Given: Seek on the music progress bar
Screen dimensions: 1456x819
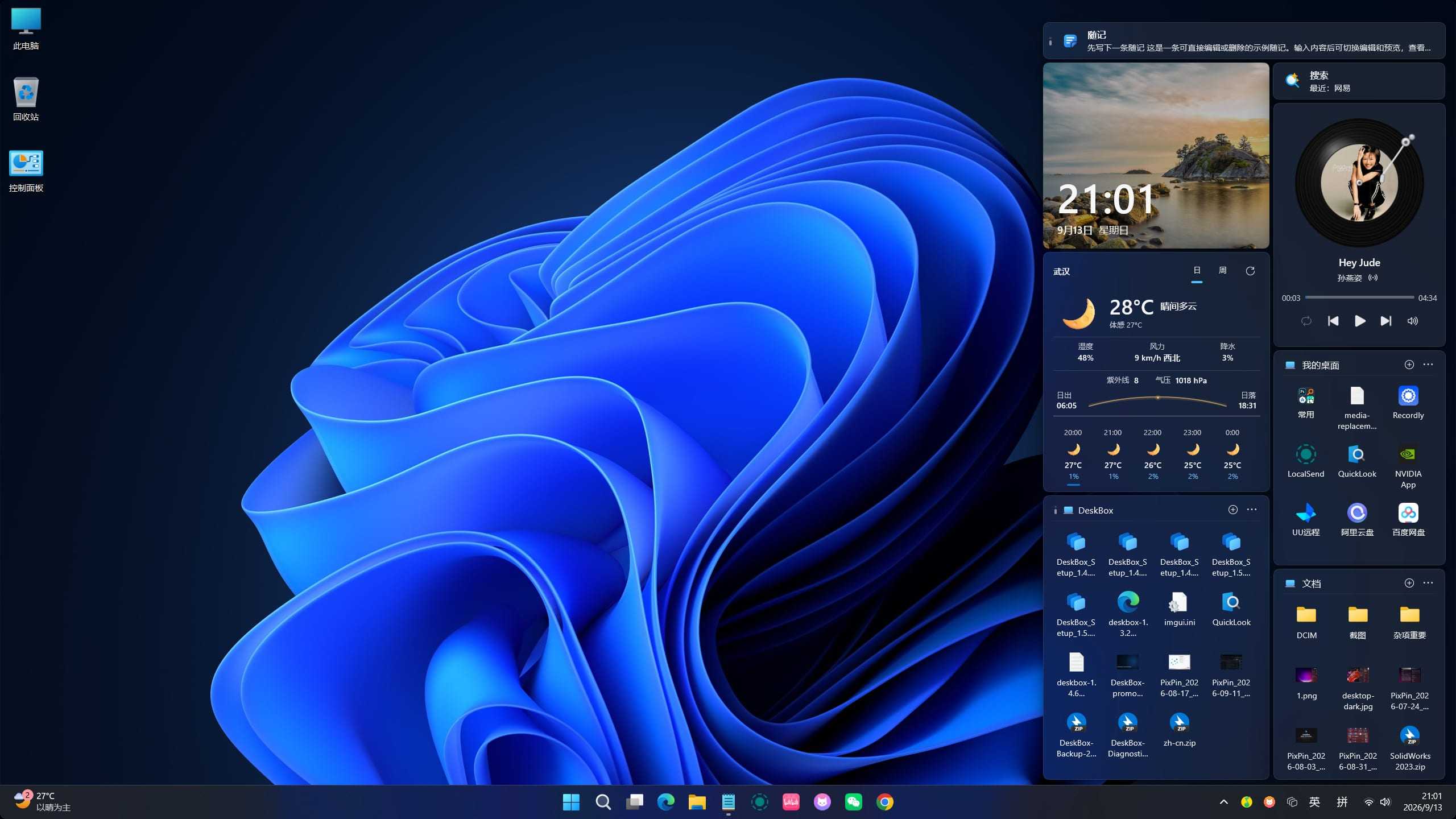Looking at the screenshot, I should [x=1359, y=297].
